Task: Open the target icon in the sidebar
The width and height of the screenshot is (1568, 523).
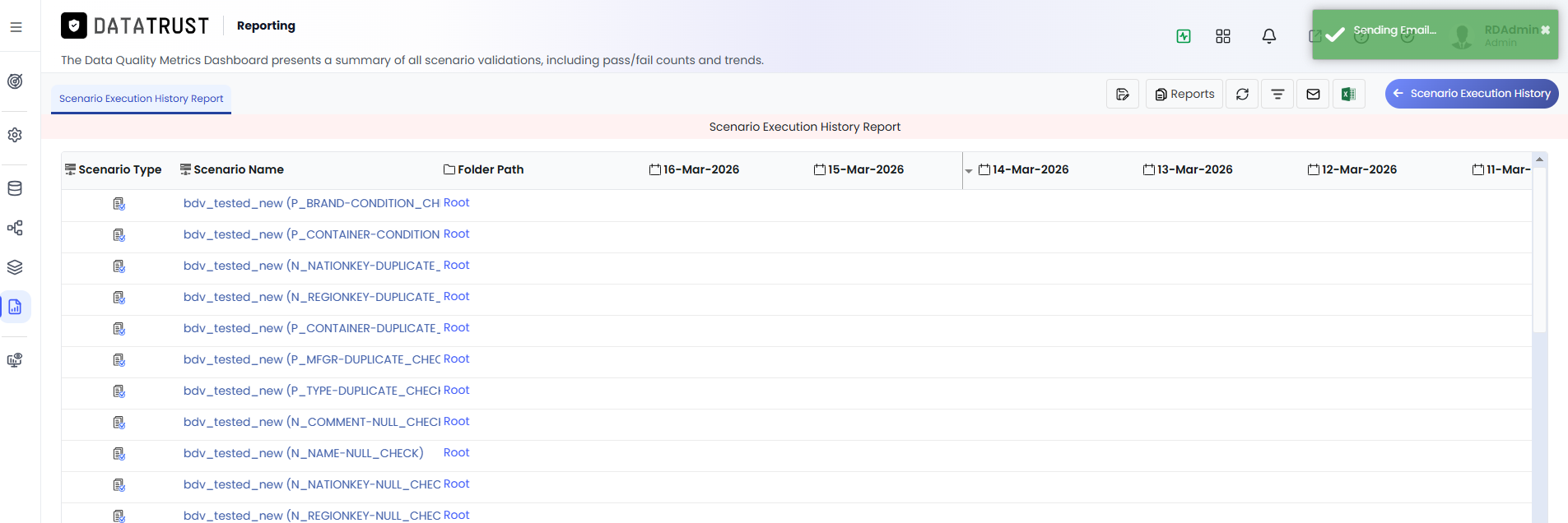Action: pyautogui.click(x=15, y=81)
